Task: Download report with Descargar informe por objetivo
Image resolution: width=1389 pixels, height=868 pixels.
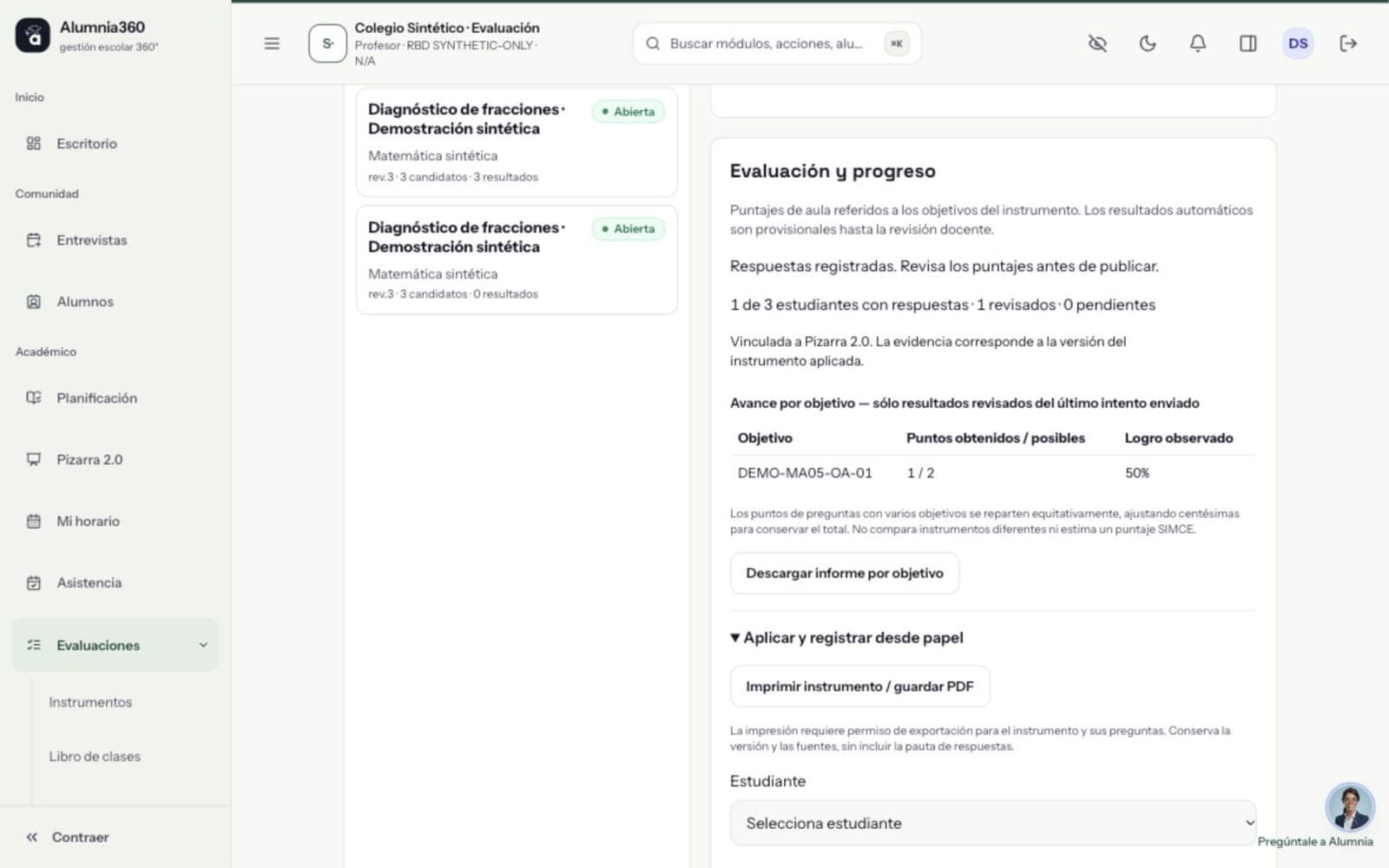Action: pyautogui.click(x=845, y=574)
